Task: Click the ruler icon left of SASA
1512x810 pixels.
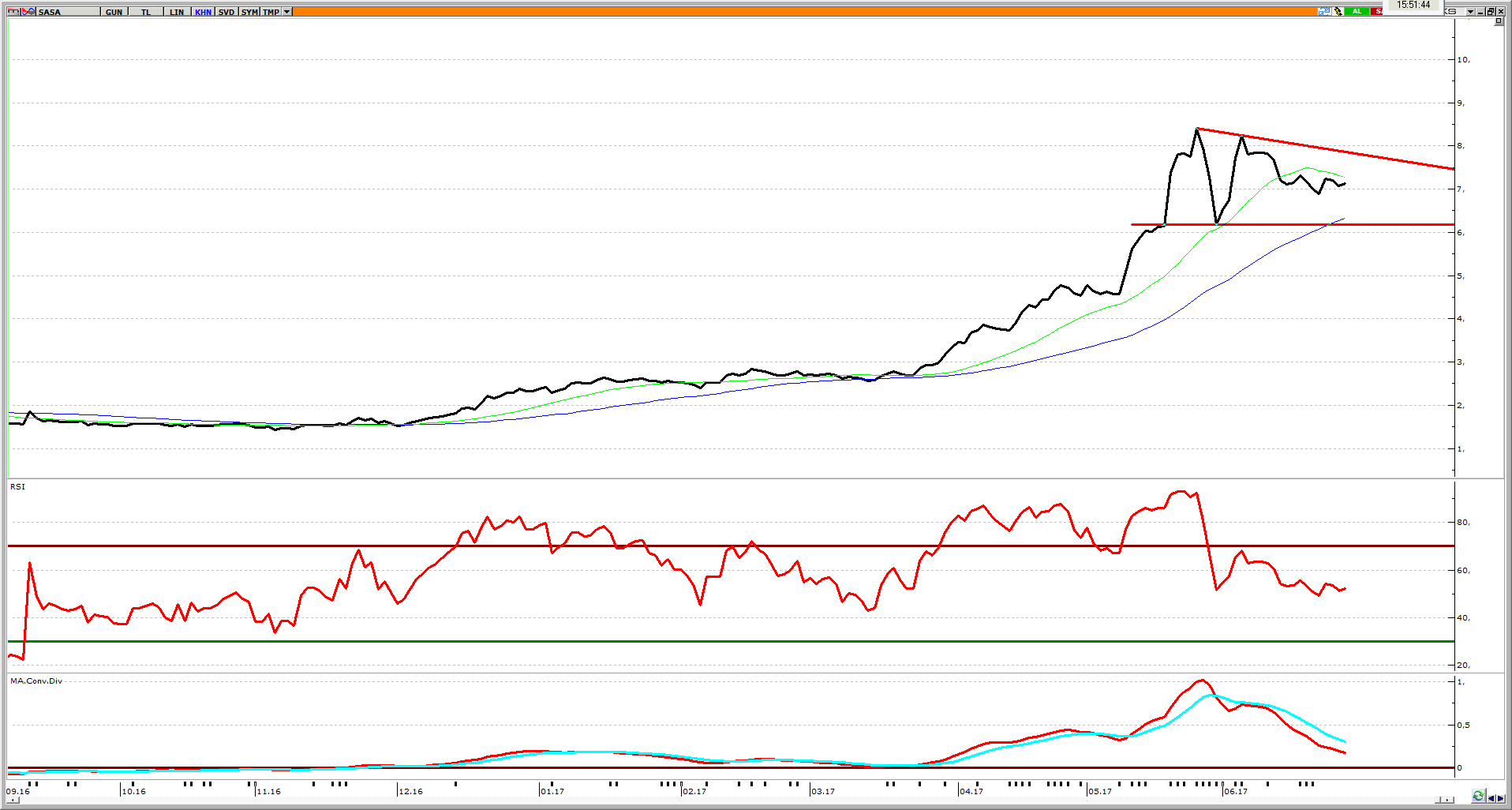Action: (13, 12)
